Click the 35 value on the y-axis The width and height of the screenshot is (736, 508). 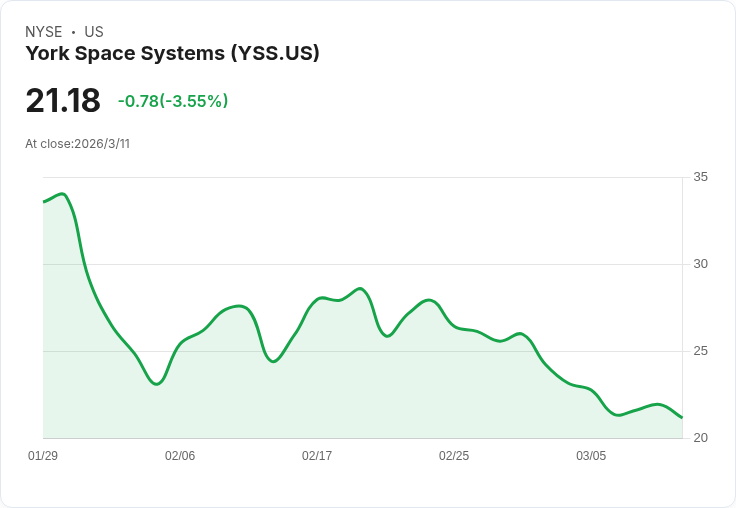[x=701, y=178]
